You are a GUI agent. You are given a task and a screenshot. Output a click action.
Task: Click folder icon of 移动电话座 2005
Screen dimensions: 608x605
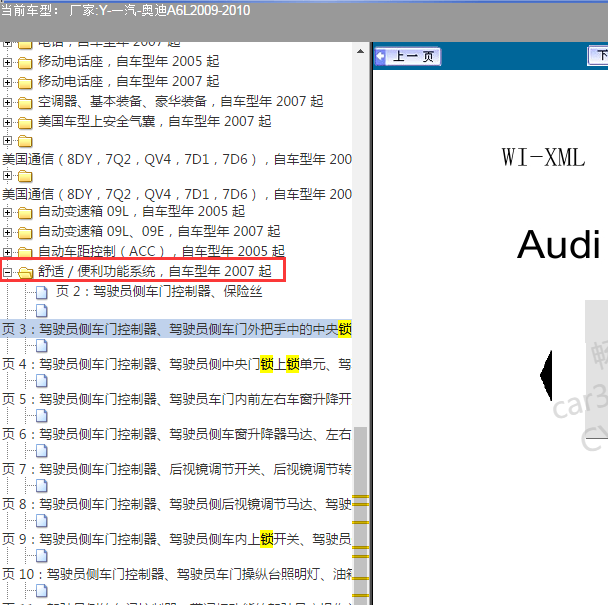(25, 62)
